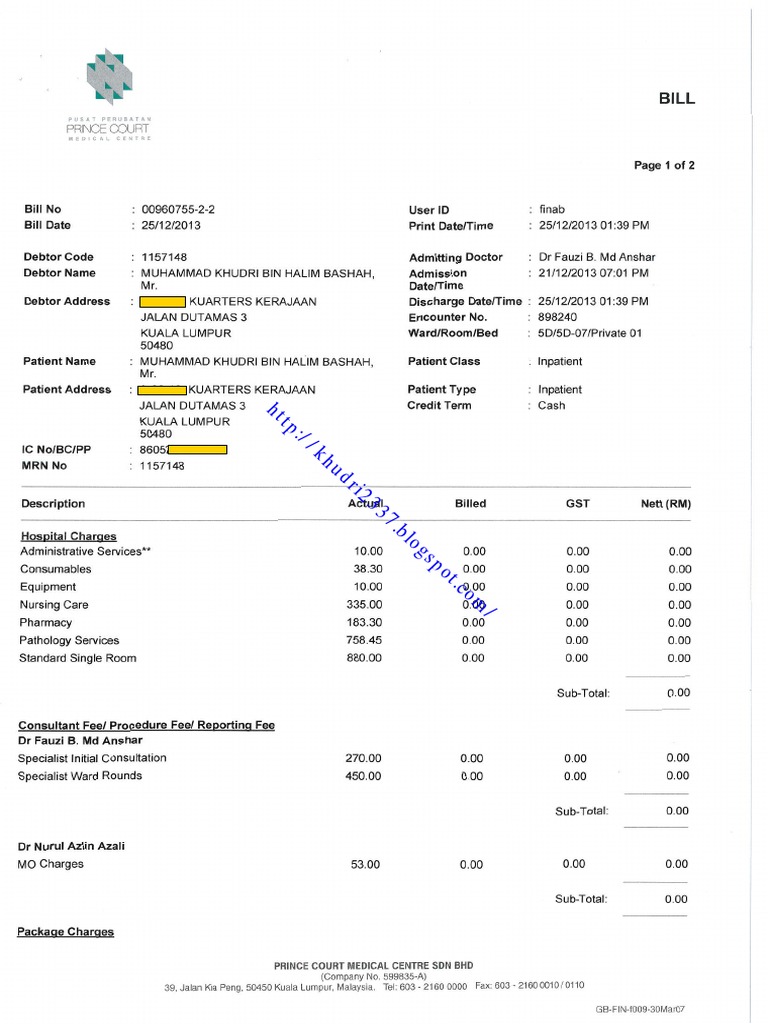The height and width of the screenshot is (1024, 768).
Task: Select Print Date/Time 25/12/2013 01:39 PM
Action: (x=594, y=225)
